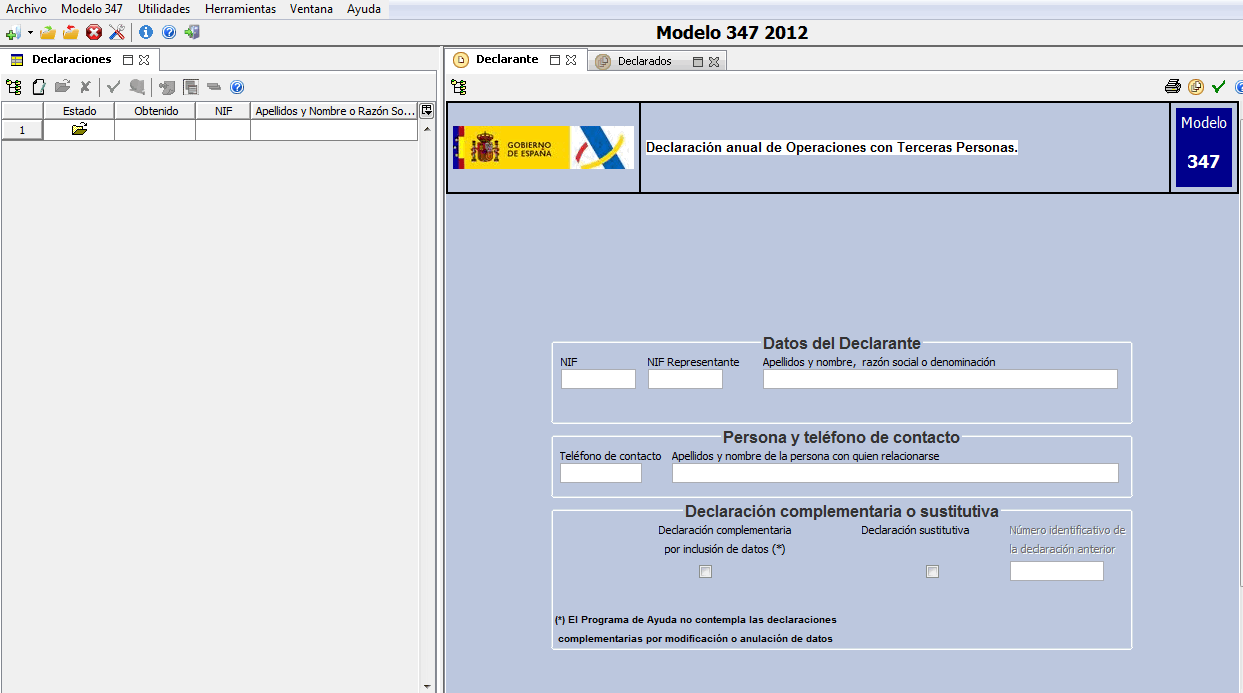
Task: Switch to the Declarados tab
Action: coord(644,61)
